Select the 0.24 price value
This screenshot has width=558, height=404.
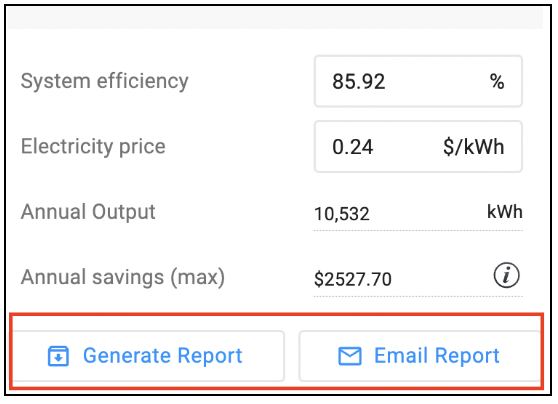pos(353,147)
